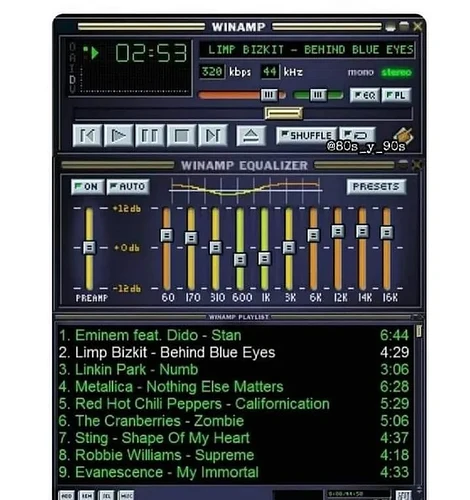Stop playback with the Stop button
This screenshot has height=500, width=470.
pos(181,136)
